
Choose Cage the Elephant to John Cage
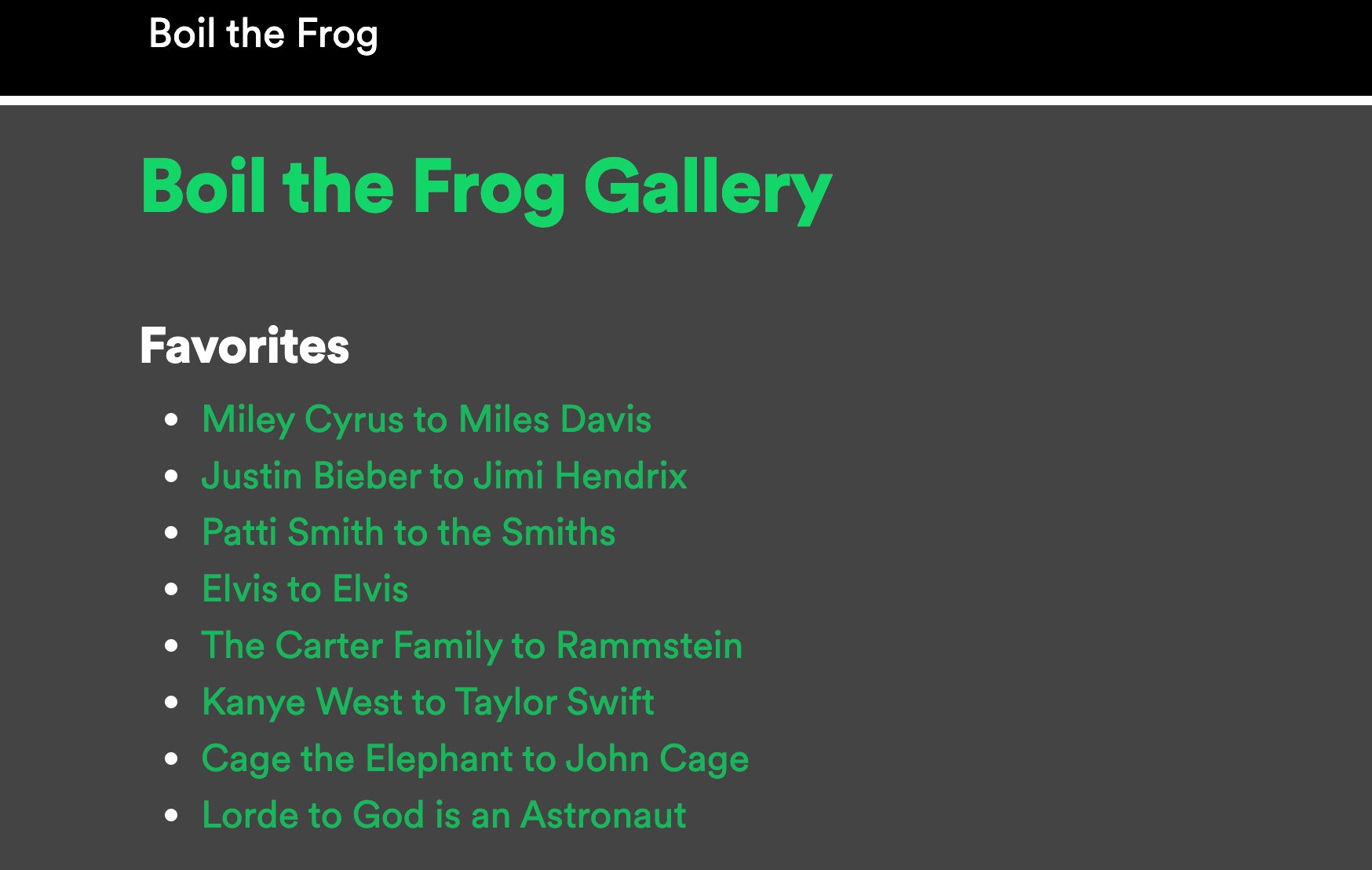475,759
